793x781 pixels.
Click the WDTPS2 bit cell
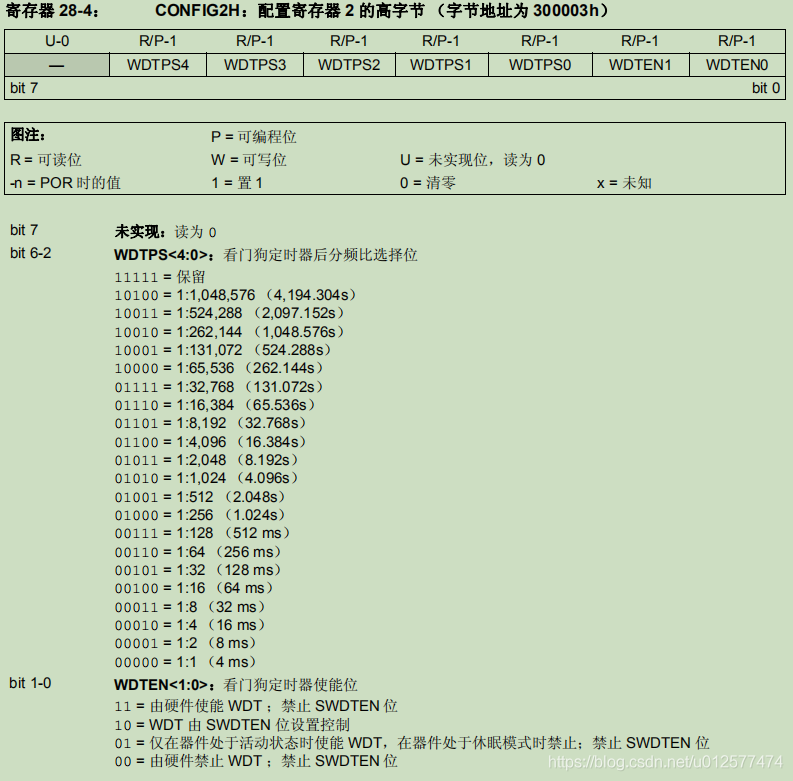349,65
